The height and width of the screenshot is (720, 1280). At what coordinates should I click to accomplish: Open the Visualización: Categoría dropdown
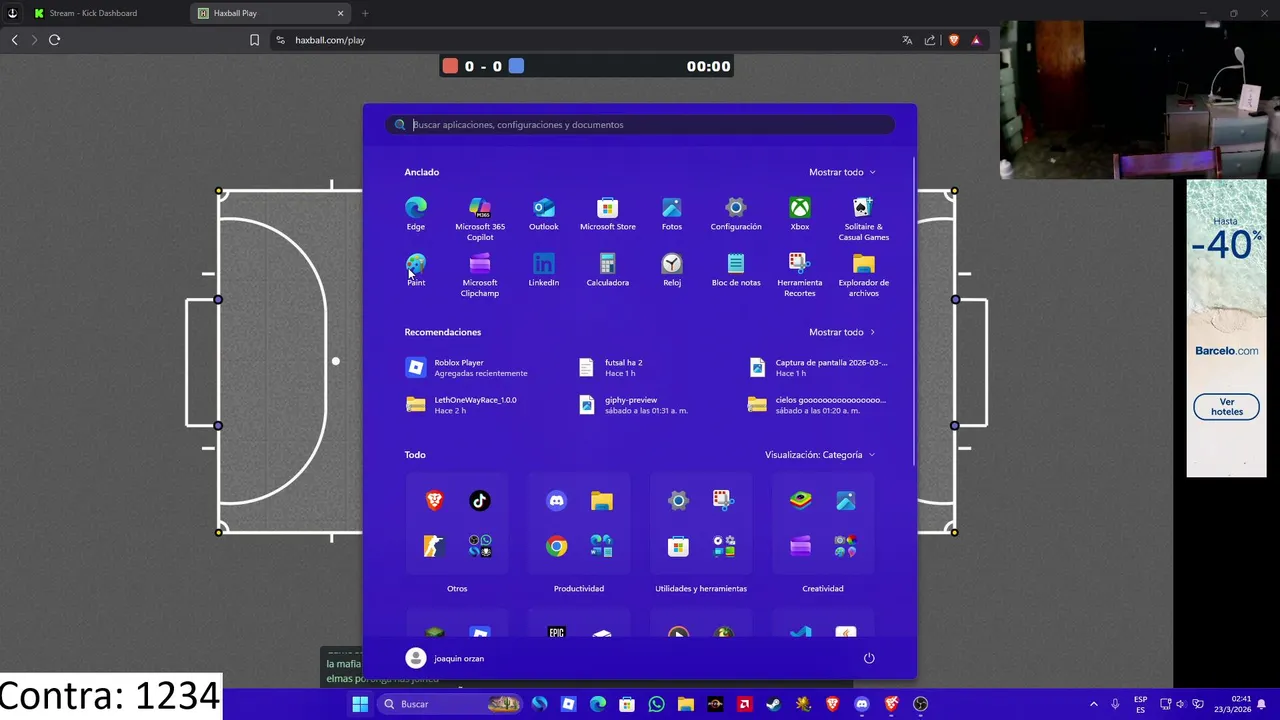pos(820,455)
